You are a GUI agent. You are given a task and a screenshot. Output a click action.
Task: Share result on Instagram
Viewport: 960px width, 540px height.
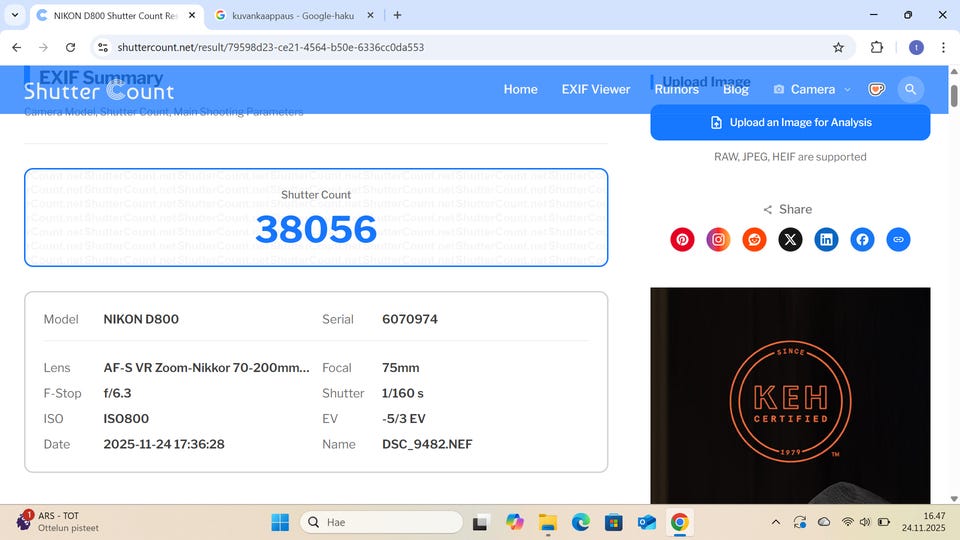click(x=718, y=239)
